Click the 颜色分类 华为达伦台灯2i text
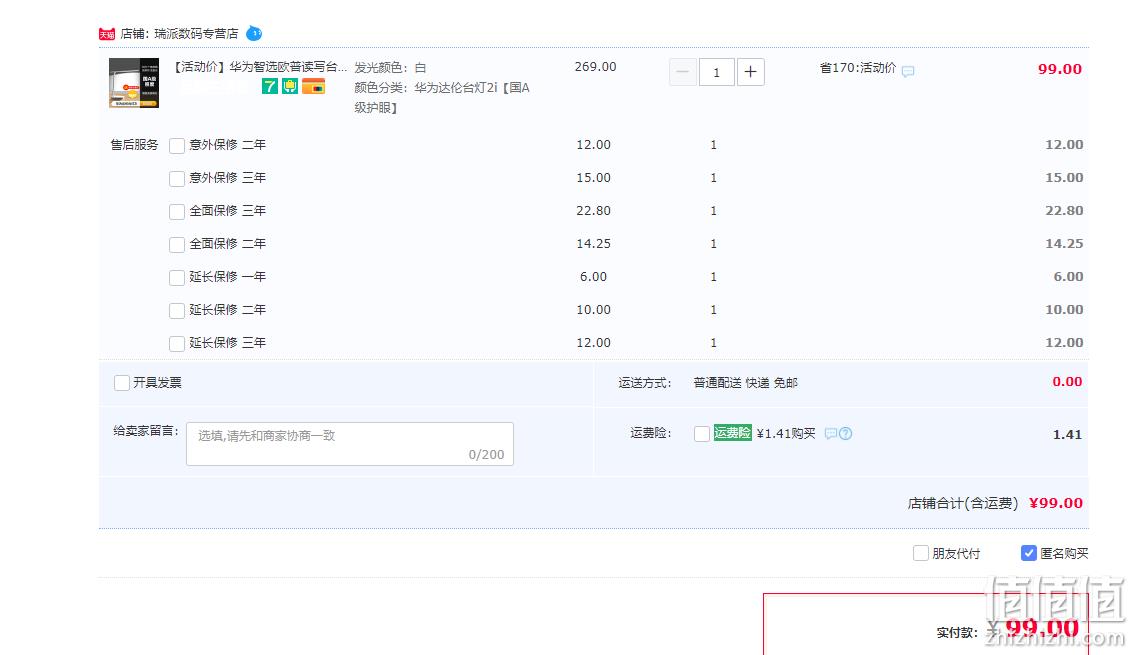The width and height of the screenshot is (1134, 655). 442,98
